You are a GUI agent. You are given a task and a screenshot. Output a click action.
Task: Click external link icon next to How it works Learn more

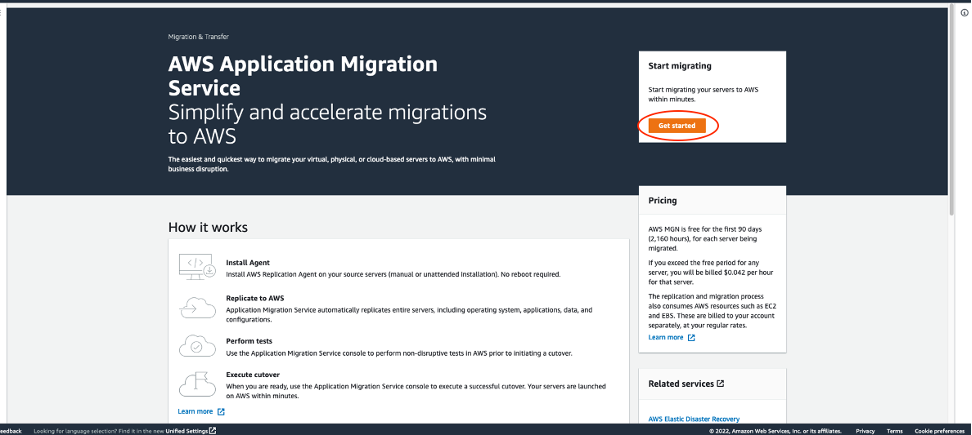click(221, 411)
